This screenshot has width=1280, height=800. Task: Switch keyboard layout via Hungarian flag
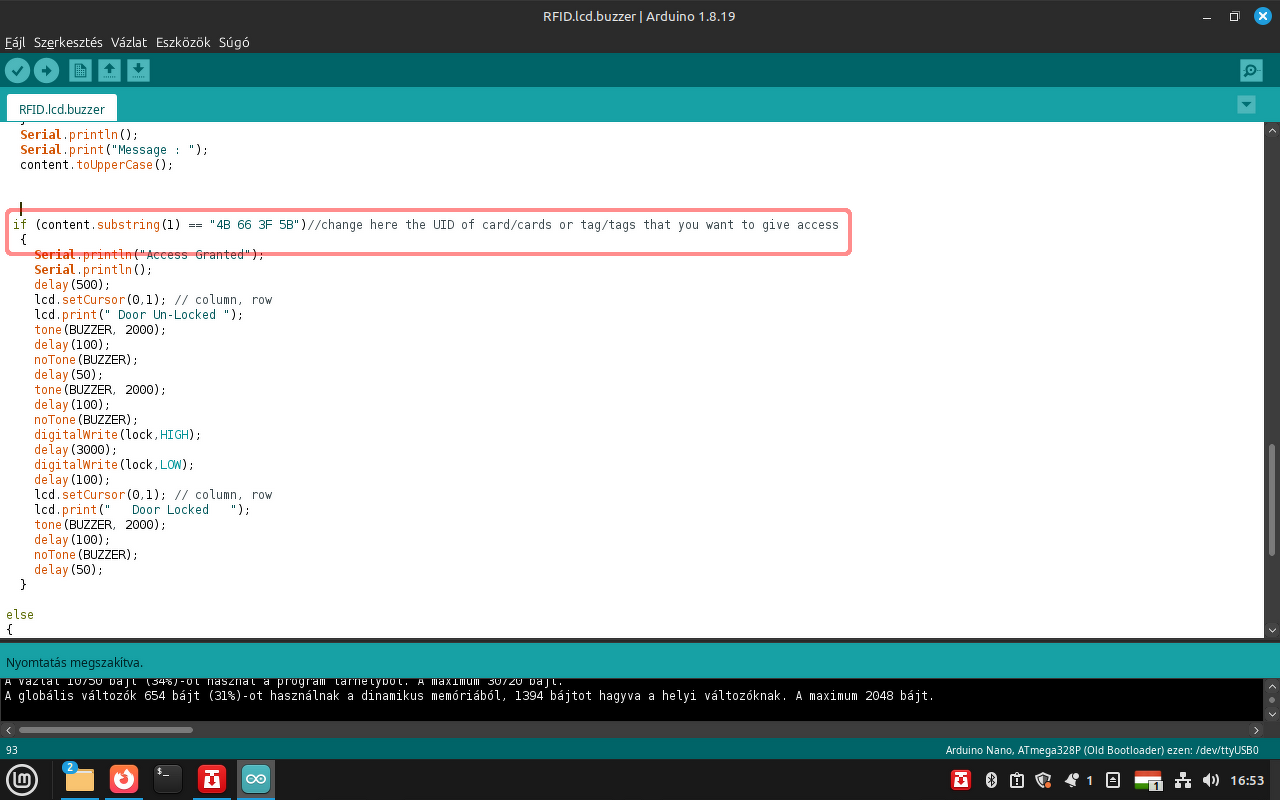[1148, 780]
